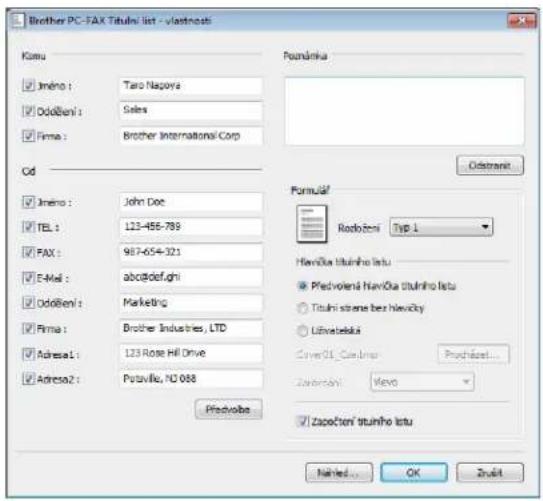This screenshot has height=501, width=543.
Task: Click the TEL field 123-456-789
Action: point(191,227)
